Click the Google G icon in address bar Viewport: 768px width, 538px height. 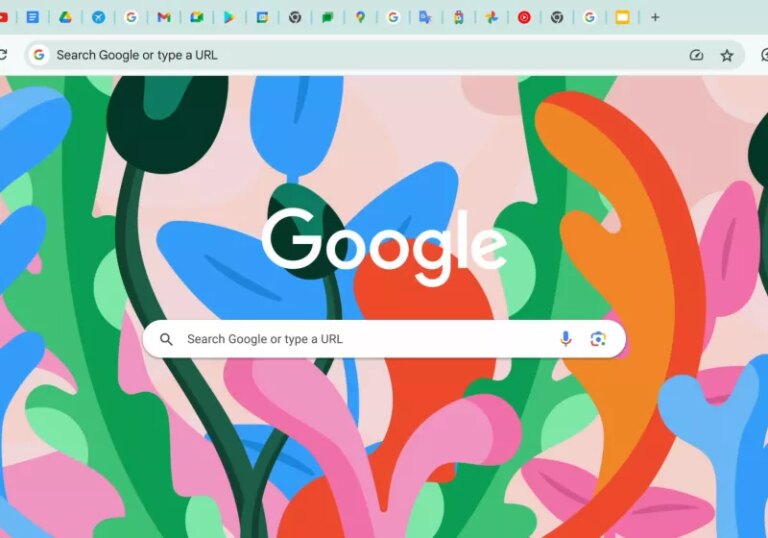tap(39, 55)
